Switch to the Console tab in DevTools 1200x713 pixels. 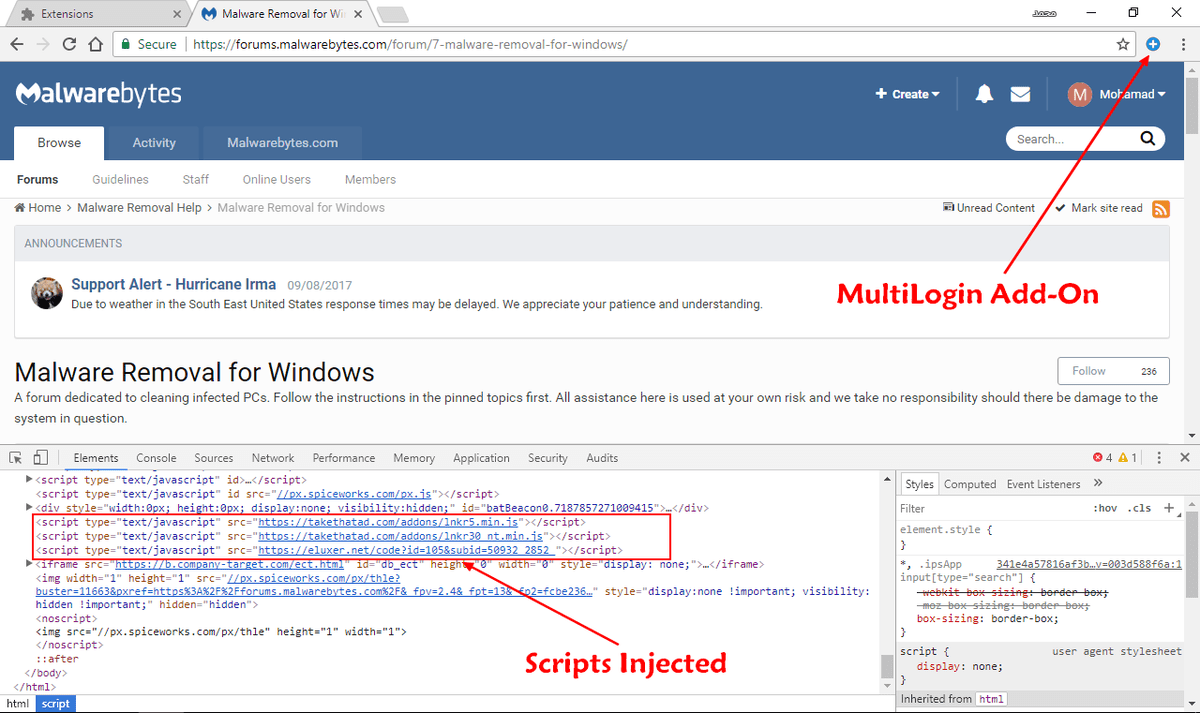(156, 458)
